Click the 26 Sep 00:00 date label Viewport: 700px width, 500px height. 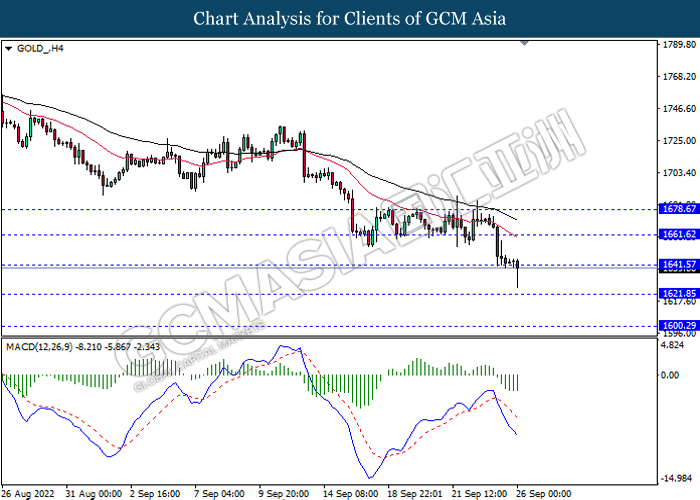click(543, 494)
